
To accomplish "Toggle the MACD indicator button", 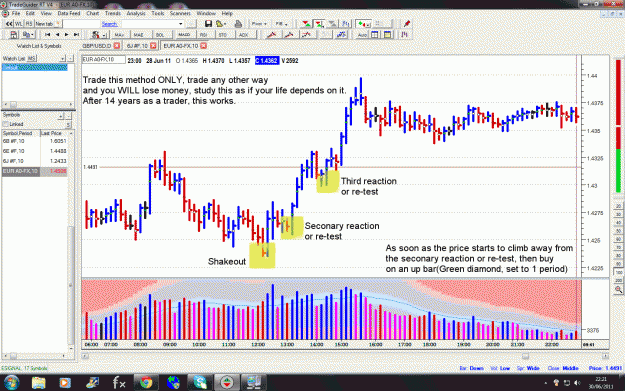I will [x=184, y=35].
